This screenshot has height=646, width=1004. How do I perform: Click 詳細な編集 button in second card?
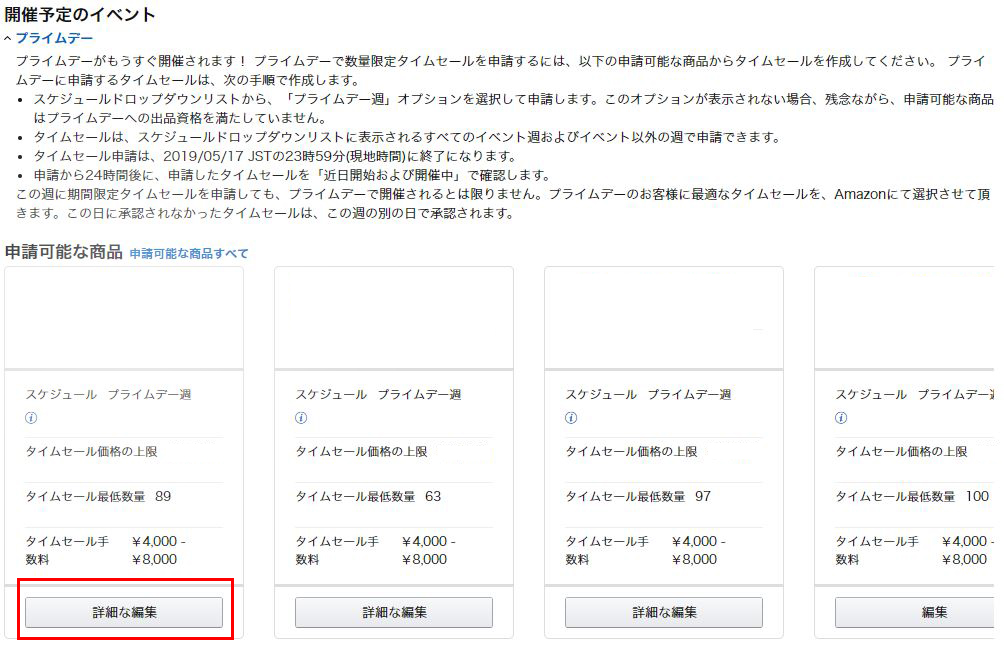[394, 612]
